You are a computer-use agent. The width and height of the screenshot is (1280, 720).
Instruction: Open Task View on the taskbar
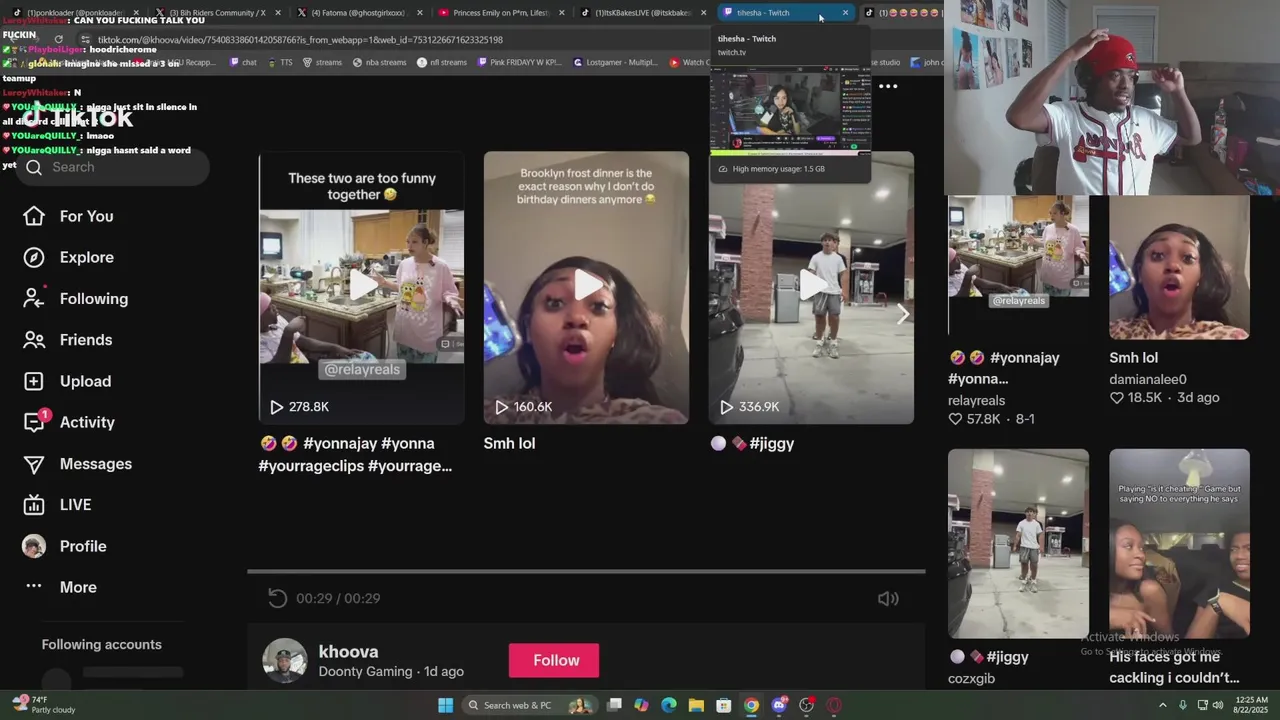click(x=615, y=705)
